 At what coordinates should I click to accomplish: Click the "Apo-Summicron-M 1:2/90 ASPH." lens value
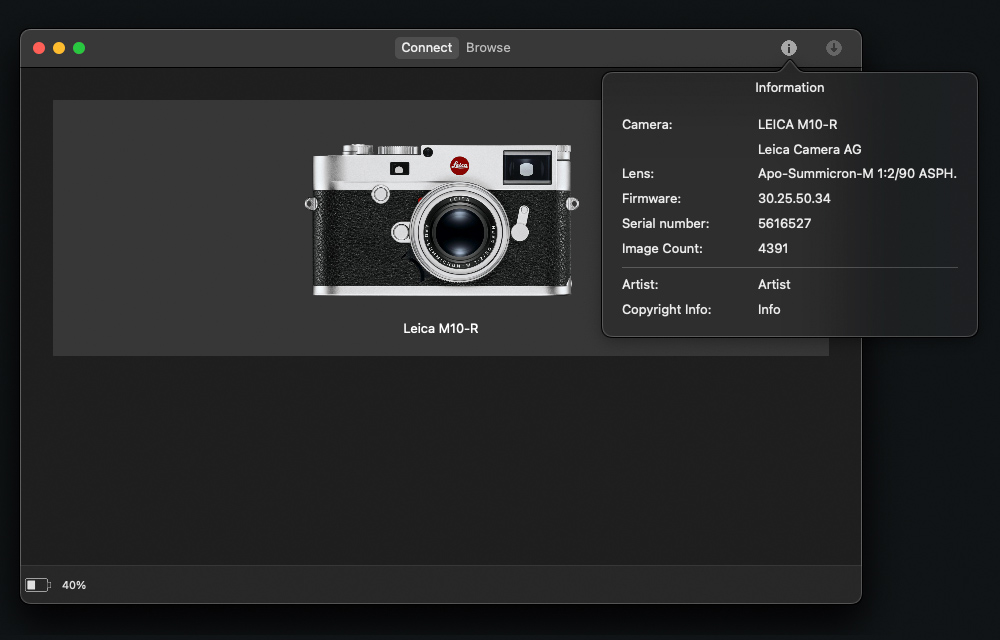click(857, 173)
